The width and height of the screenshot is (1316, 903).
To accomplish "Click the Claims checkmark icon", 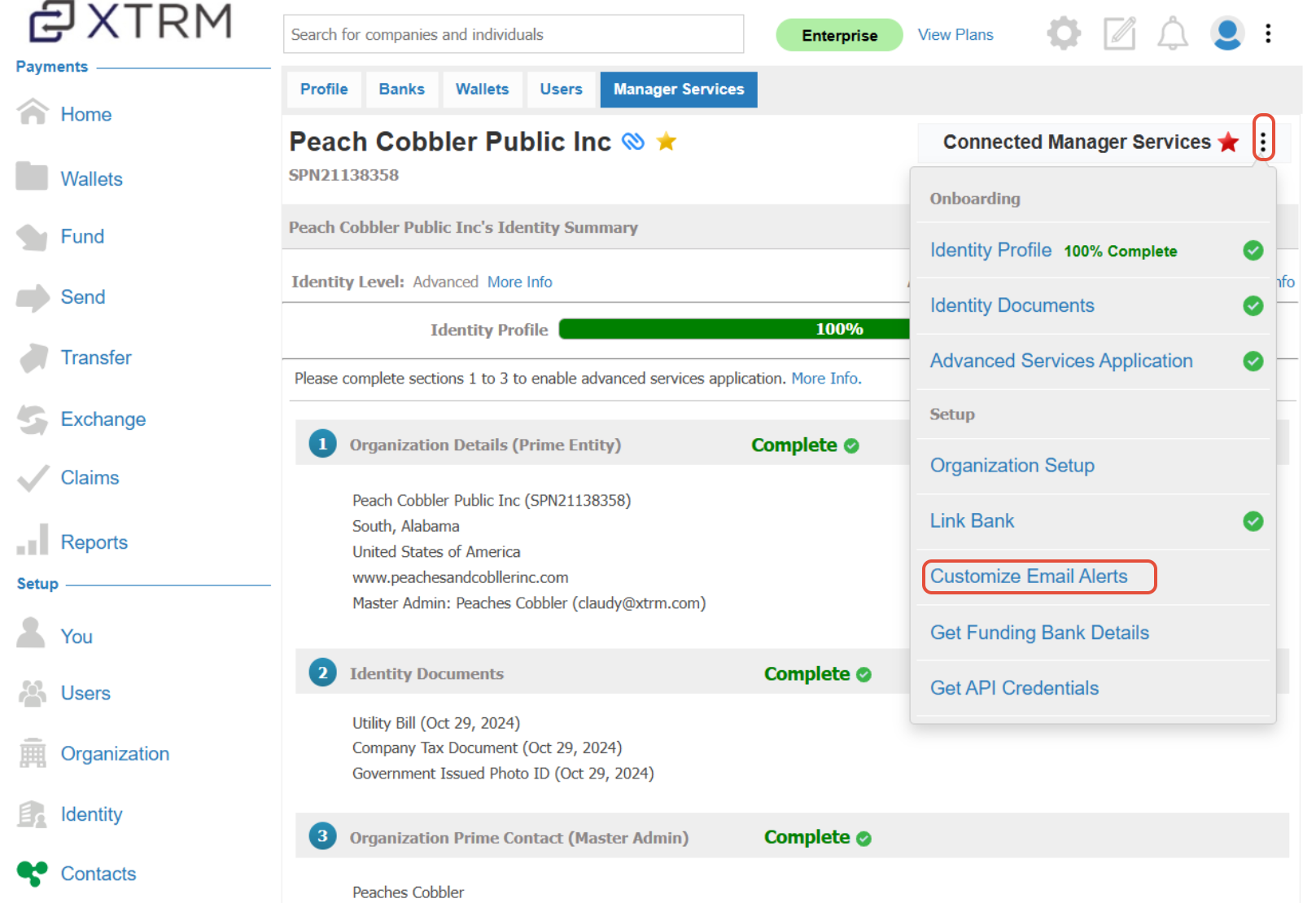I will pos(33,478).
